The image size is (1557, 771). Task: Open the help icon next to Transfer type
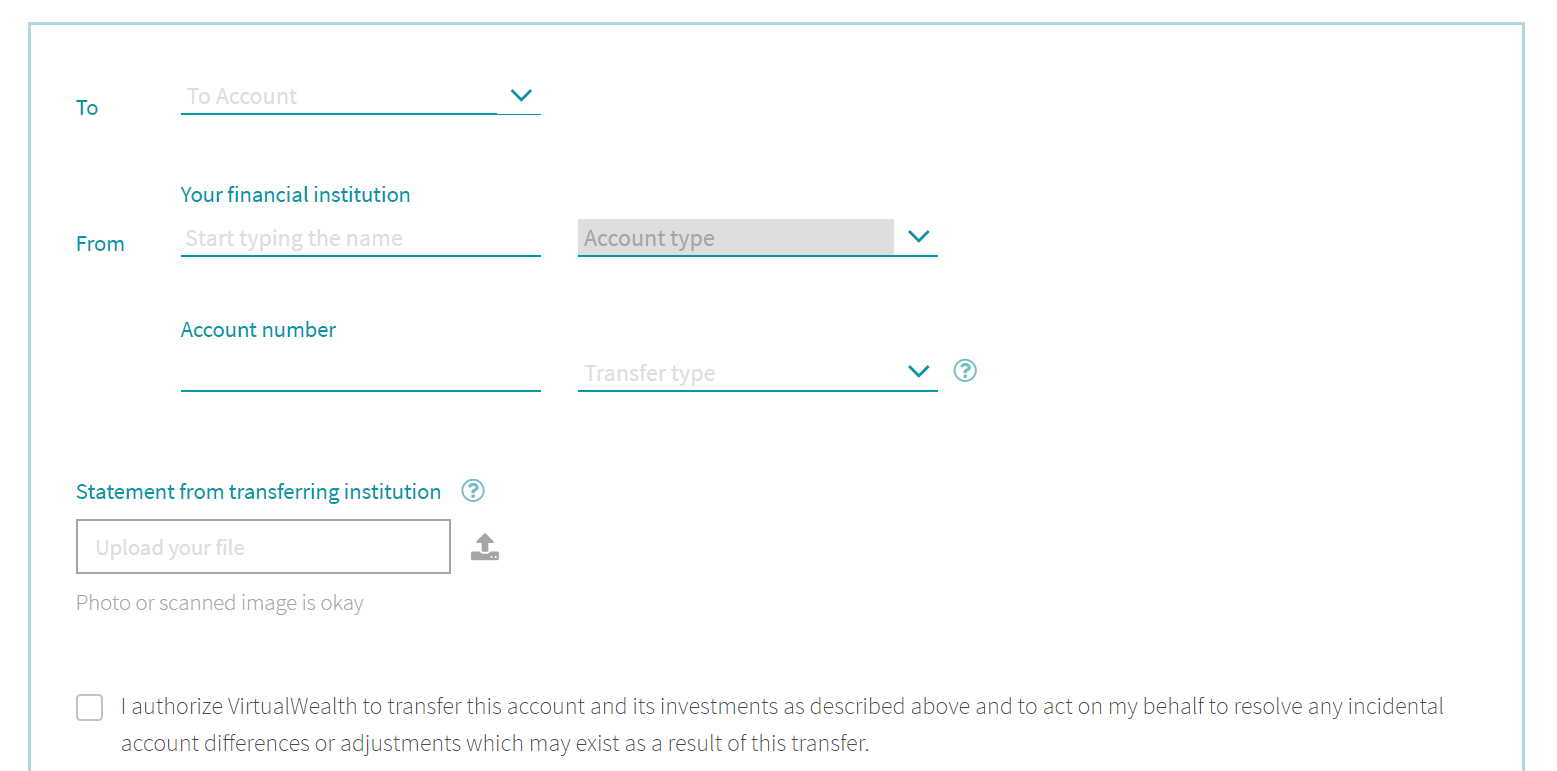click(x=965, y=371)
